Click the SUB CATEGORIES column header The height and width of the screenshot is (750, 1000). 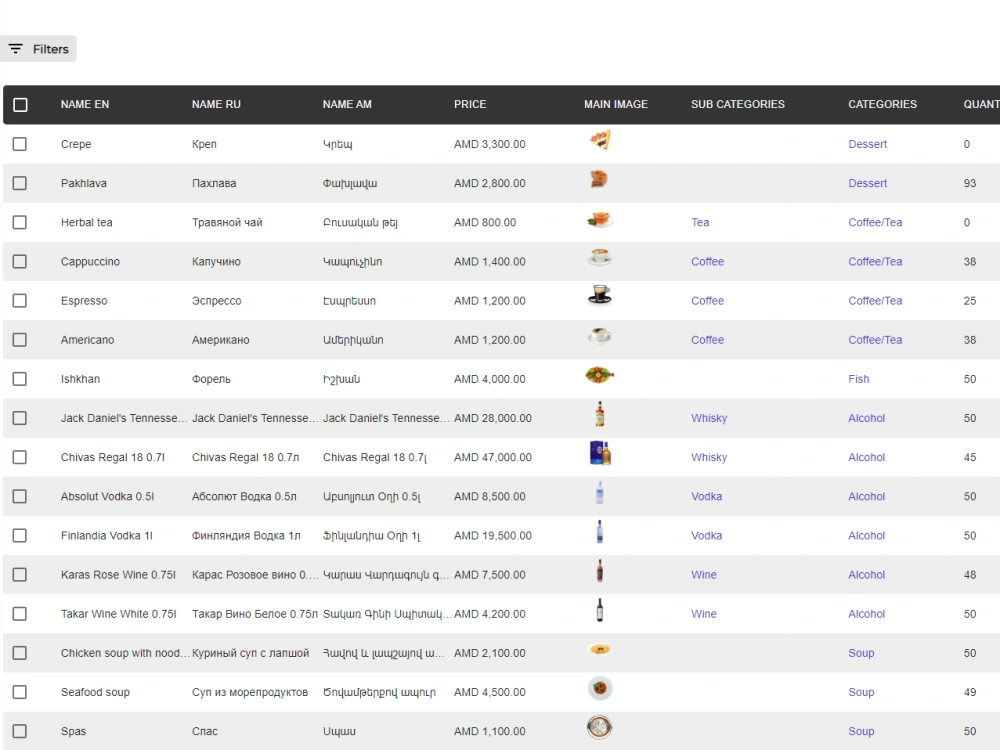click(x=738, y=104)
